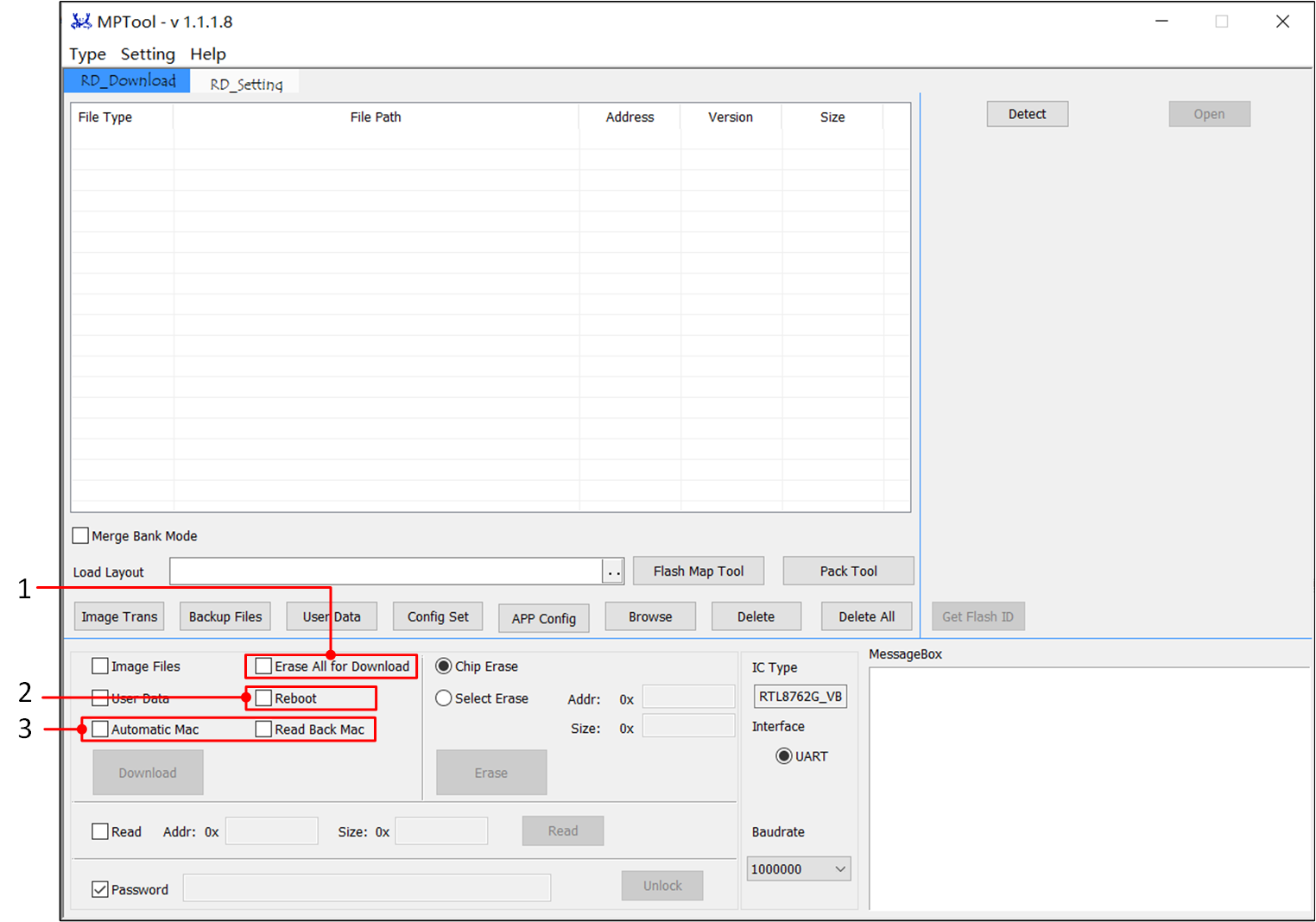The width and height of the screenshot is (1316, 922).
Task: Uncheck the Password checkbox
Action: pyautogui.click(x=101, y=890)
